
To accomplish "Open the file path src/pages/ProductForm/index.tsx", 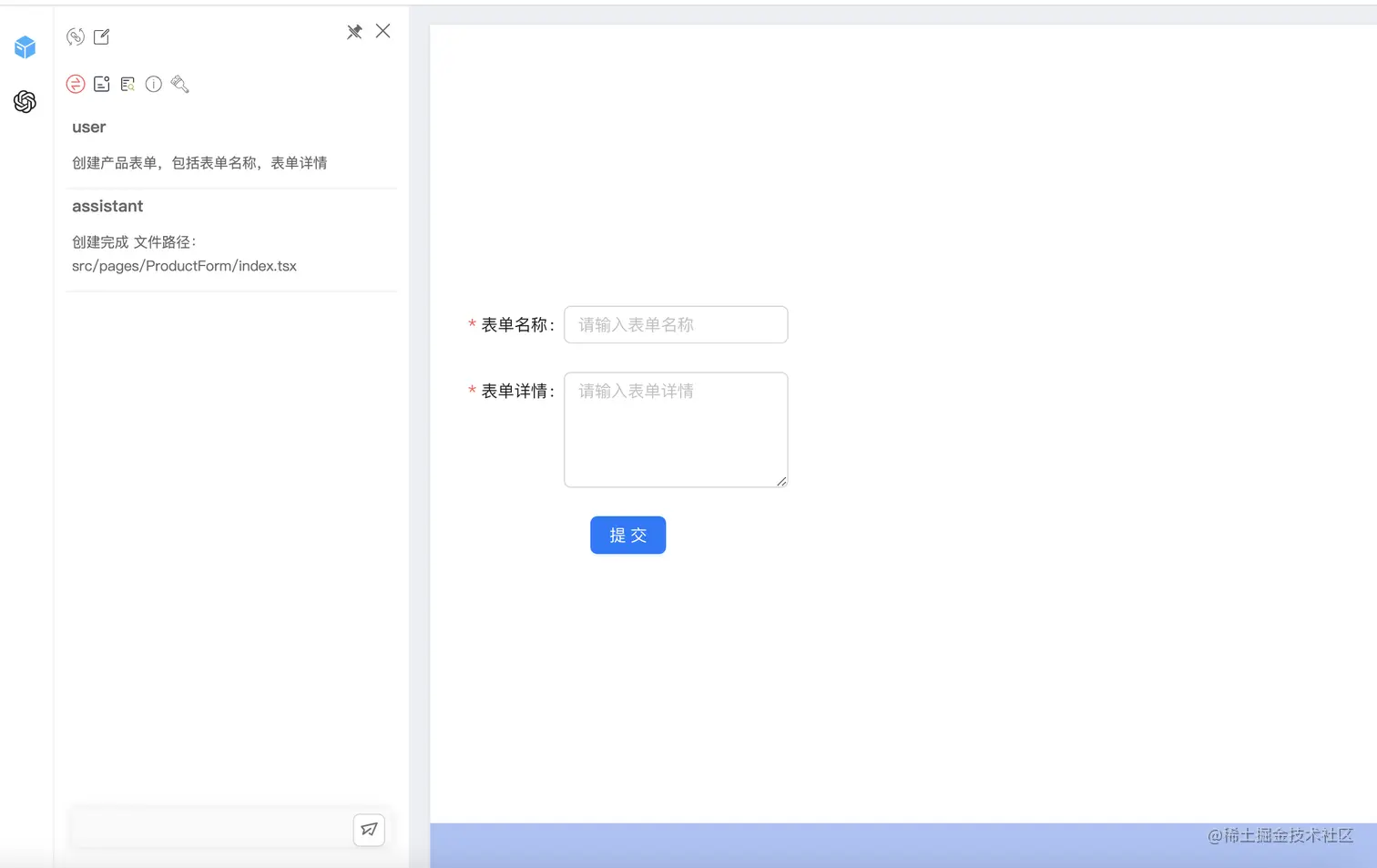I will click(x=184, y=265).
